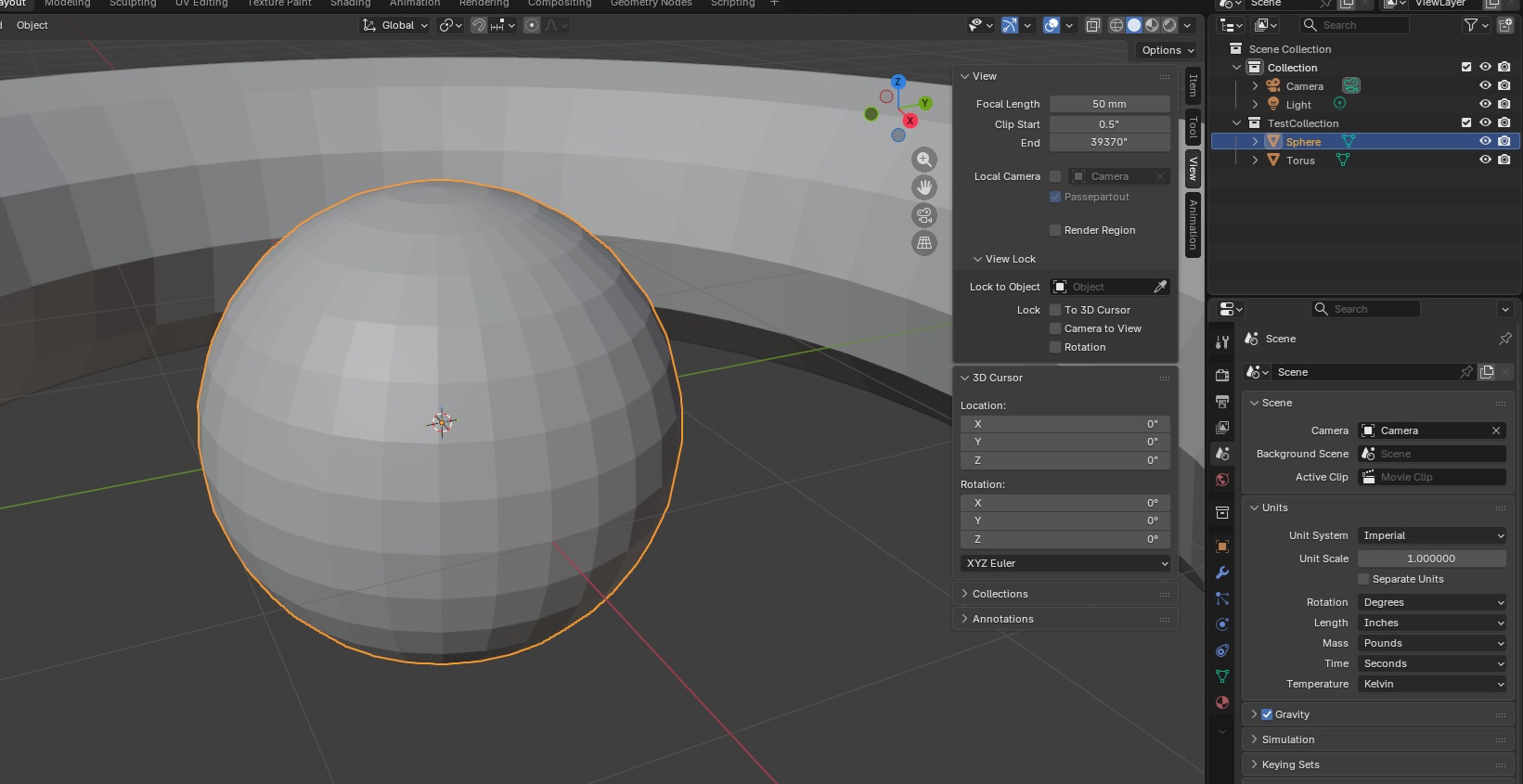Disable the Gravity checkbox

[1267, 714]
